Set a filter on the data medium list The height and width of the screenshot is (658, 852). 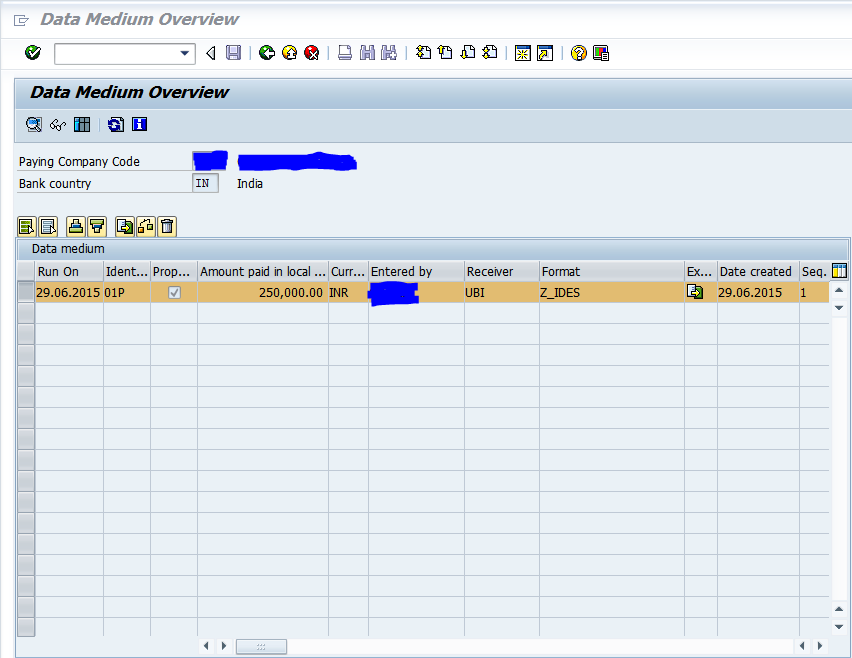[x=97, y=226]
